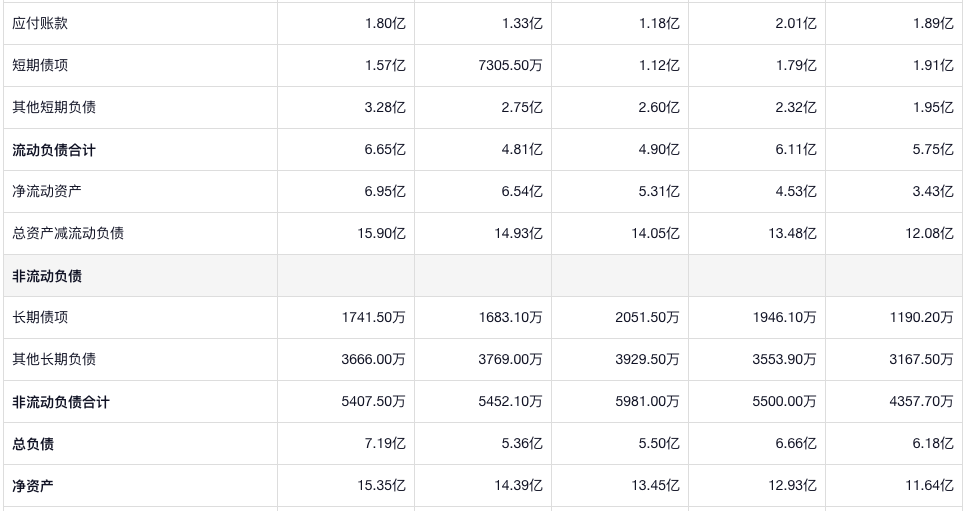964x511 pixels.
Task: Click the 净流动资产 row label
Action: 47,191
